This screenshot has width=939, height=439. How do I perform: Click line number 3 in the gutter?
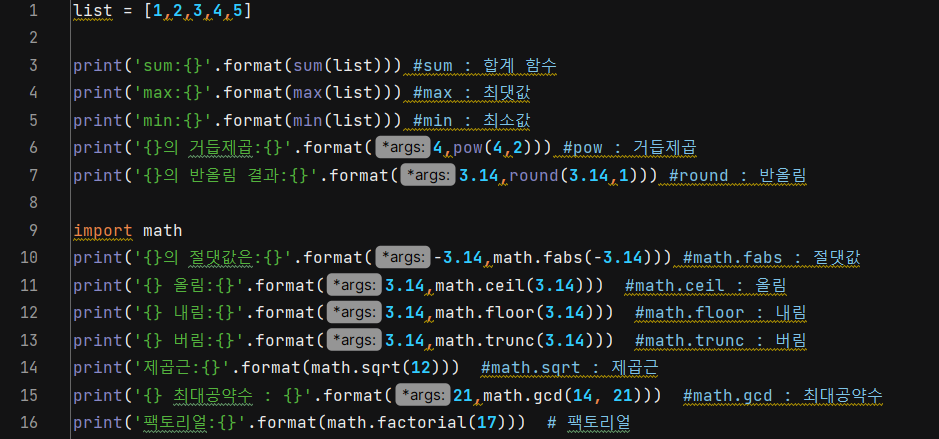pos(33,66)
